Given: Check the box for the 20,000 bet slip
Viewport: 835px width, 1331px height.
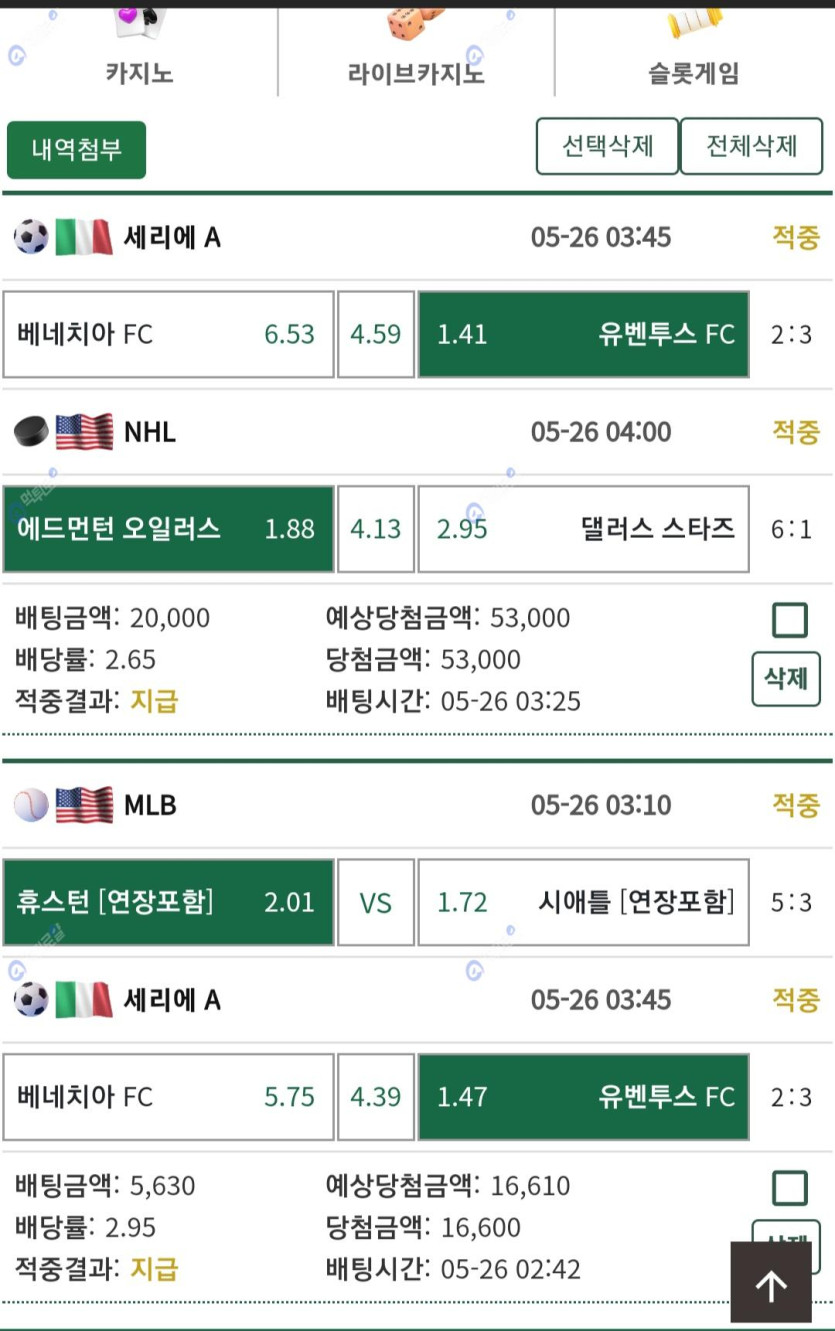Looking at the screenshot, I should (x=790, y=620).
